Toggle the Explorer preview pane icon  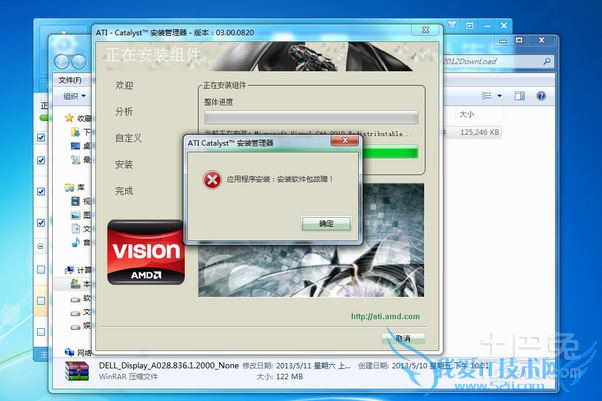point(520,96)
